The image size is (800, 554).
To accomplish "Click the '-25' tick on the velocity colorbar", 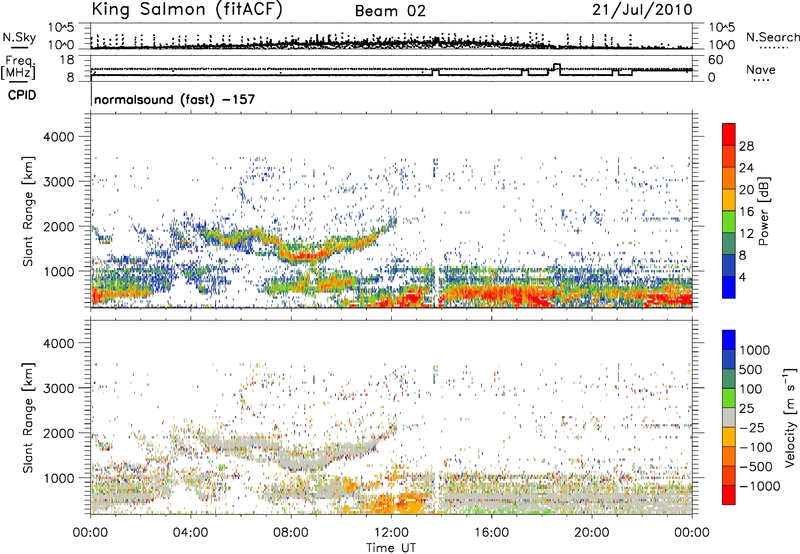I will point(752,427).
